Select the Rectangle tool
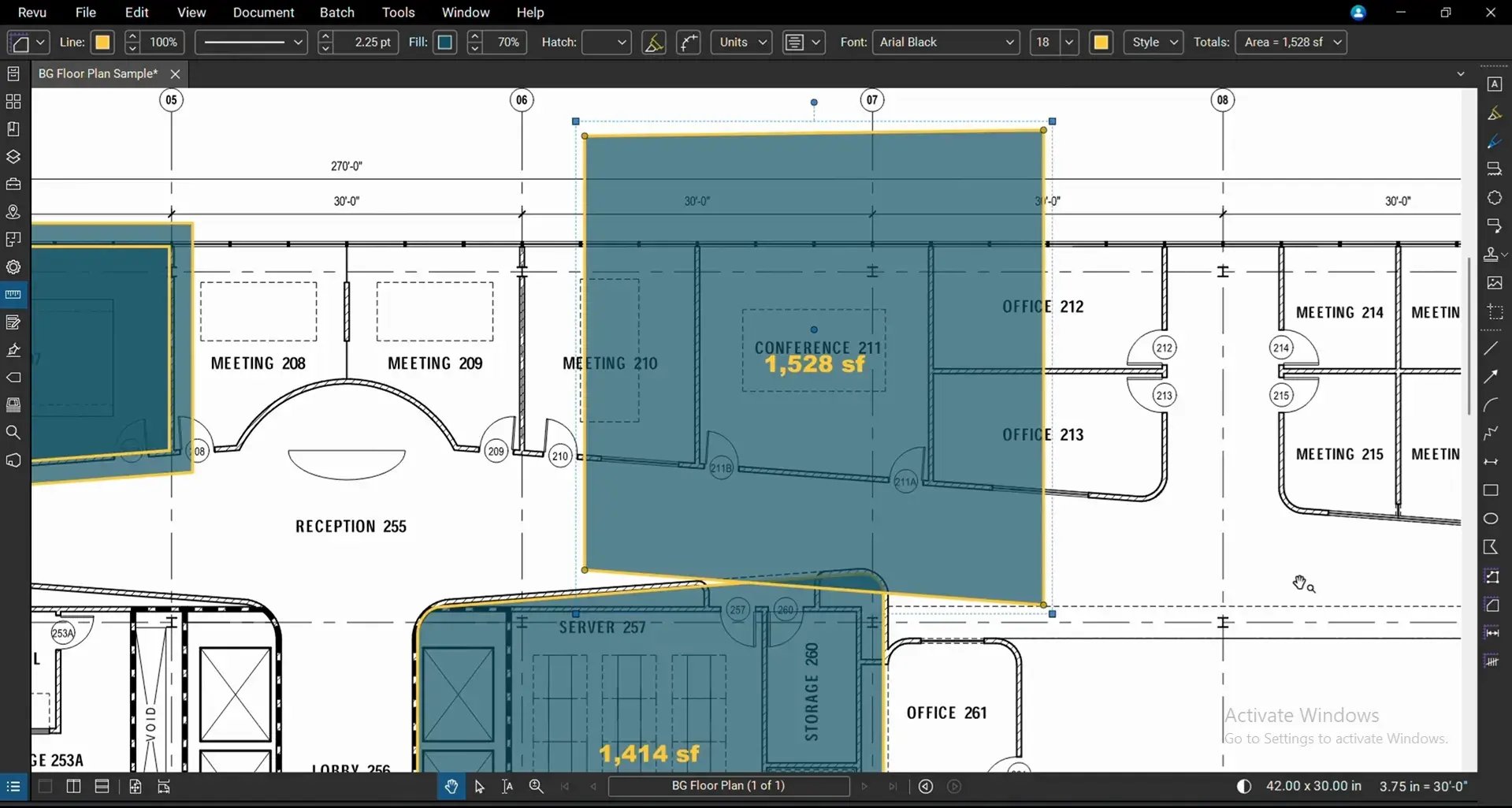Screen dimensions: 1512x808 pos(1491,490)
